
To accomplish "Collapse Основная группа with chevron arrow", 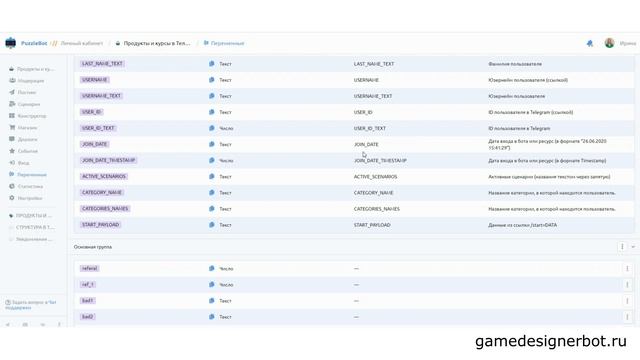I will coord(633,247).
